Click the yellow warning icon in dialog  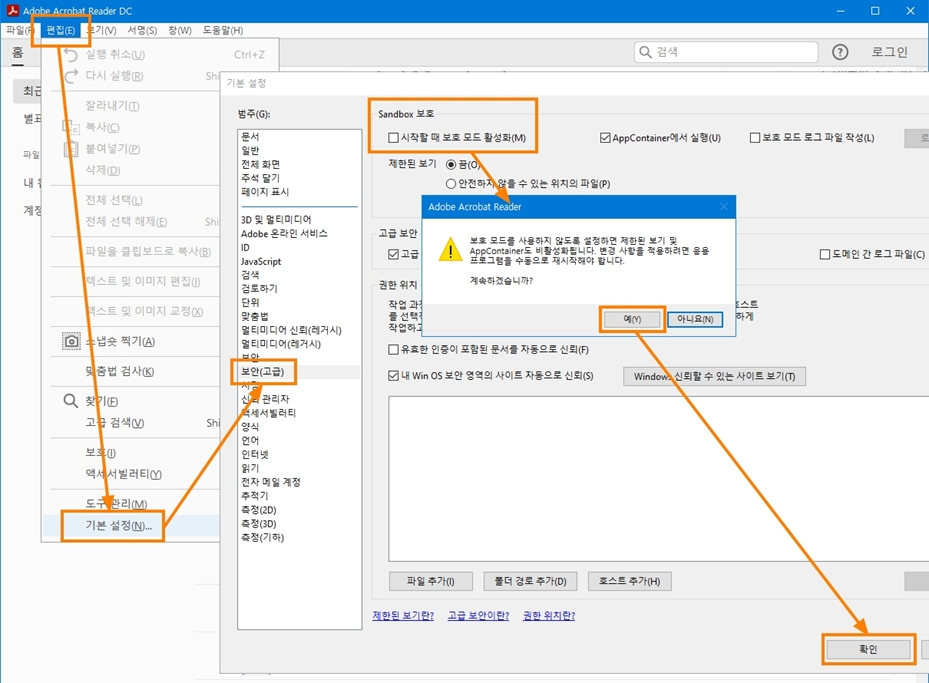[450, 249]
